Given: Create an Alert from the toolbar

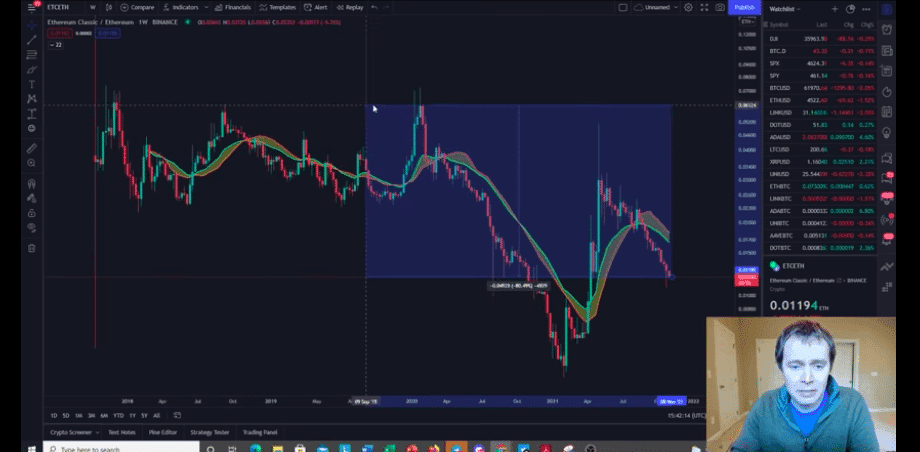Looking at the screenshot, I should point(316,7).
